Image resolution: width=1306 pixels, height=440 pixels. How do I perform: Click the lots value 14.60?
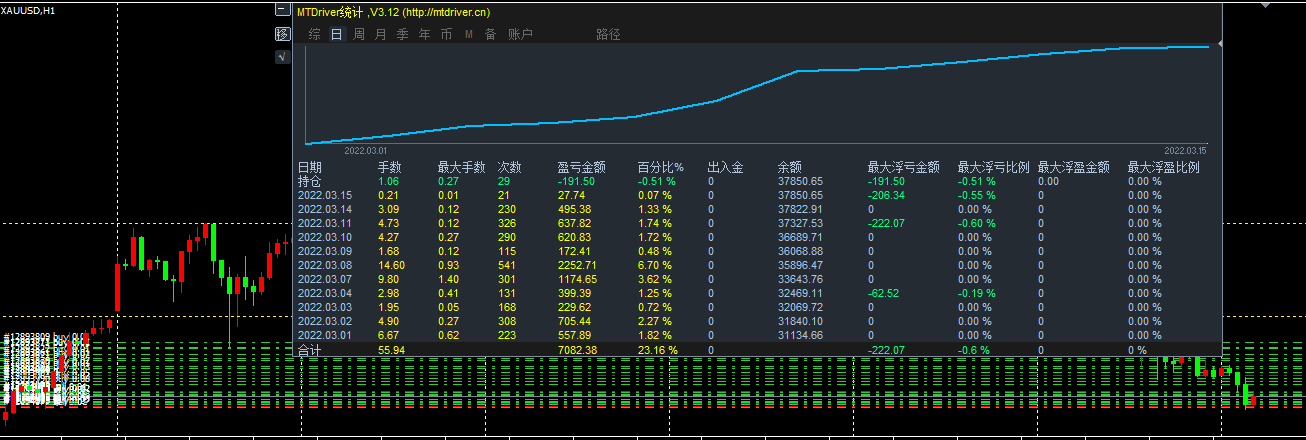[x=392, y=266]
